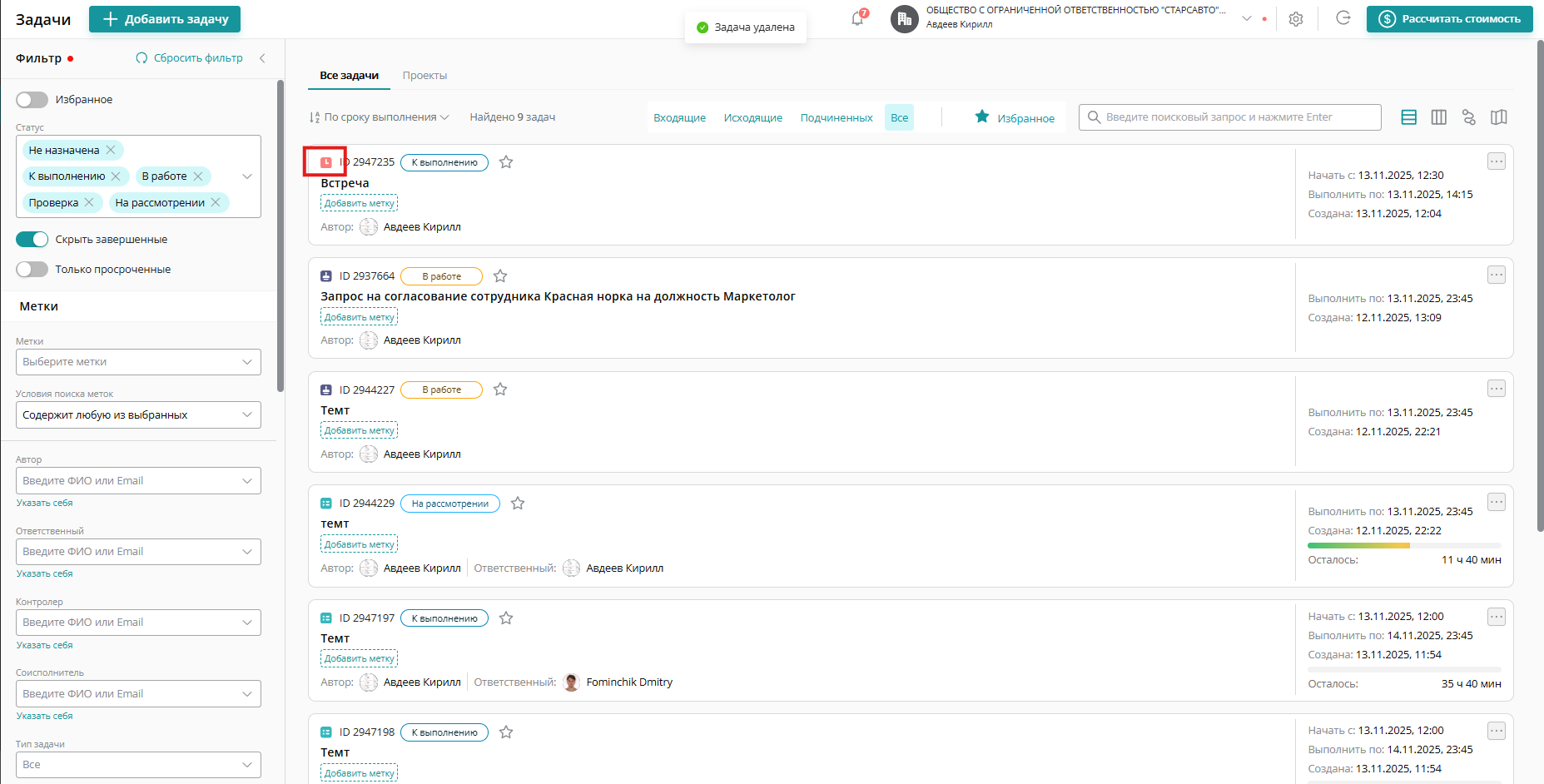Click 'Указать себя' under Автор
The width and height of the screenshot is (1544, 784).
(45, 504)
